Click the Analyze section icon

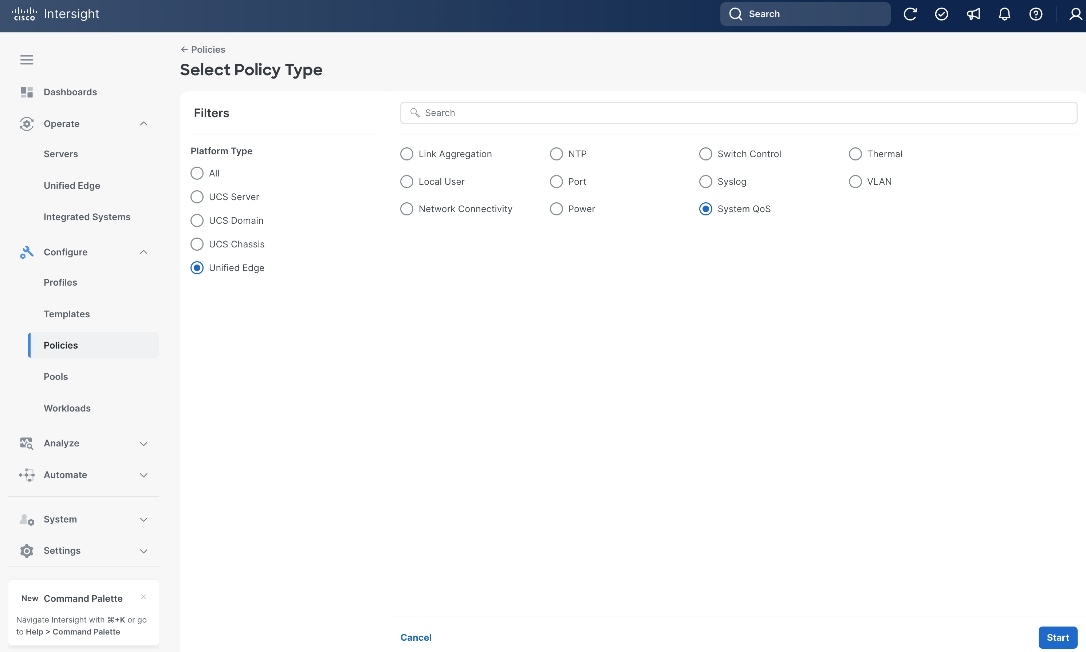[27, 443]
